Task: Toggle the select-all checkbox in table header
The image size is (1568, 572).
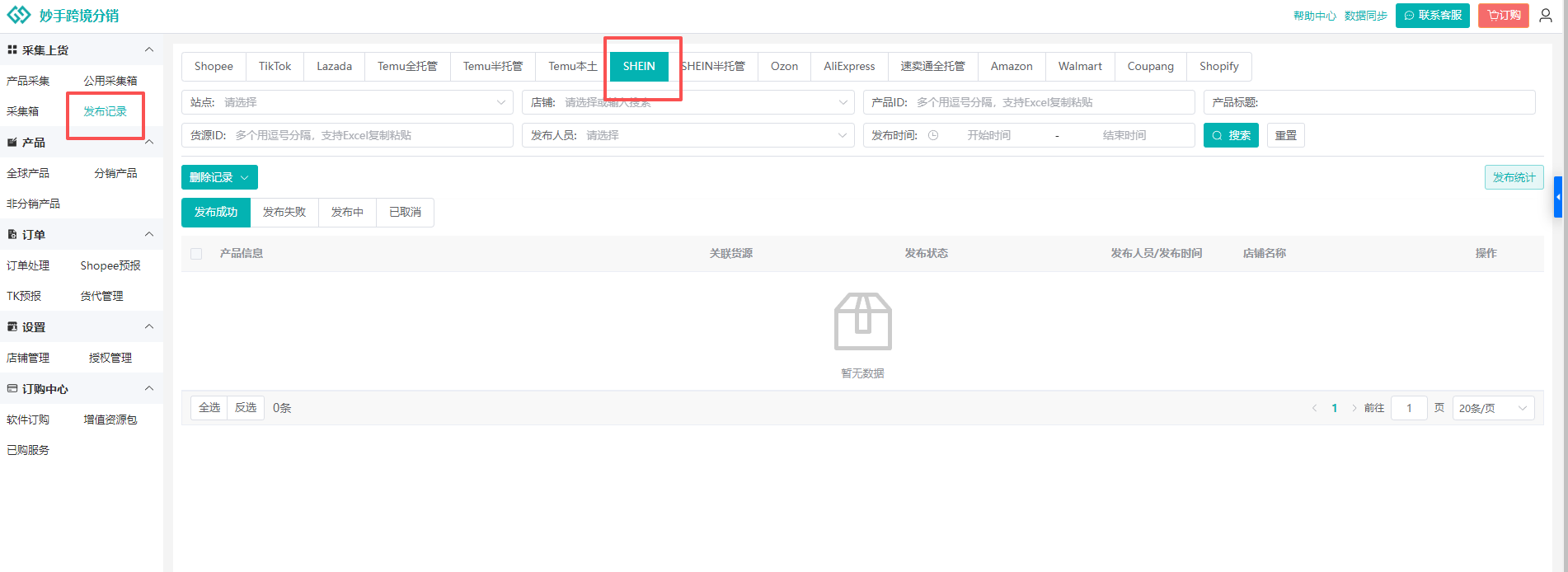Action: [x=196, y=254]
